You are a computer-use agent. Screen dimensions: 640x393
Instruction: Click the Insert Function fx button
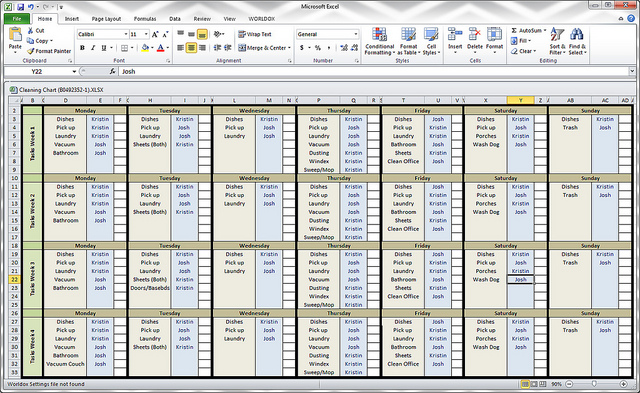click(x=112, y=71)
